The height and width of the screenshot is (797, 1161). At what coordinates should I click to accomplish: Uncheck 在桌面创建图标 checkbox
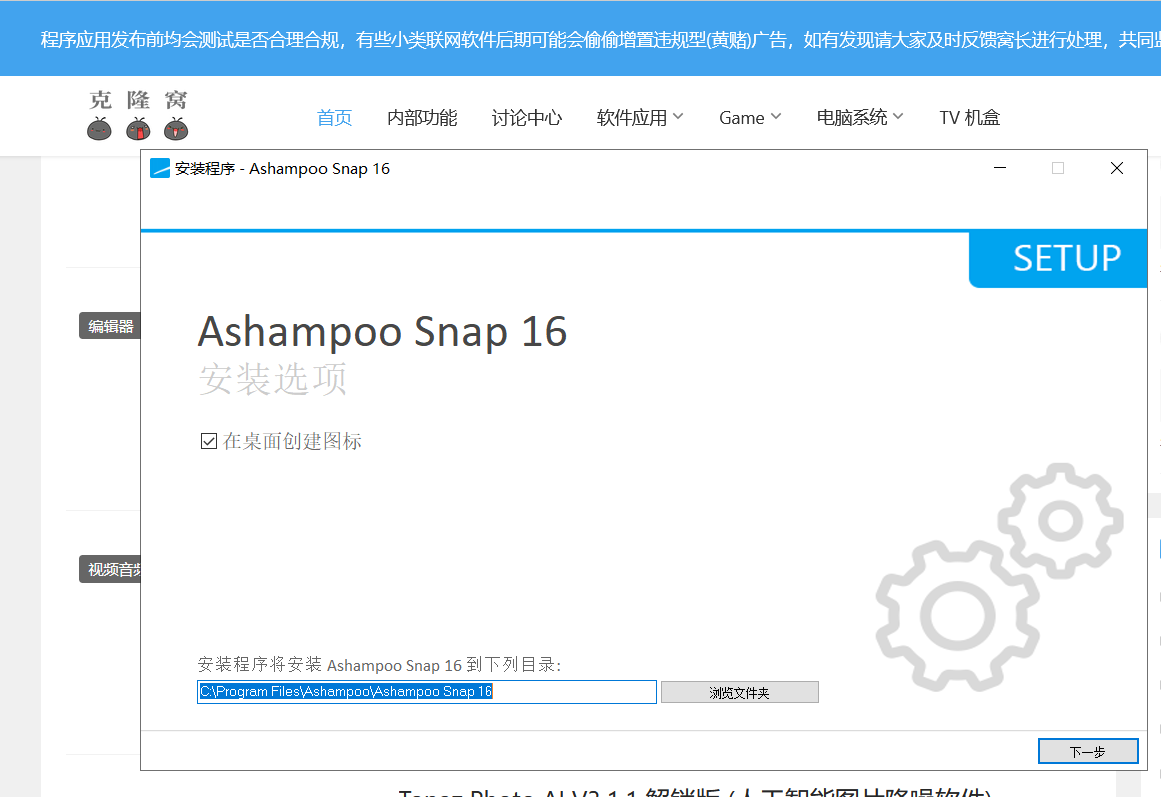coord(209,441)
